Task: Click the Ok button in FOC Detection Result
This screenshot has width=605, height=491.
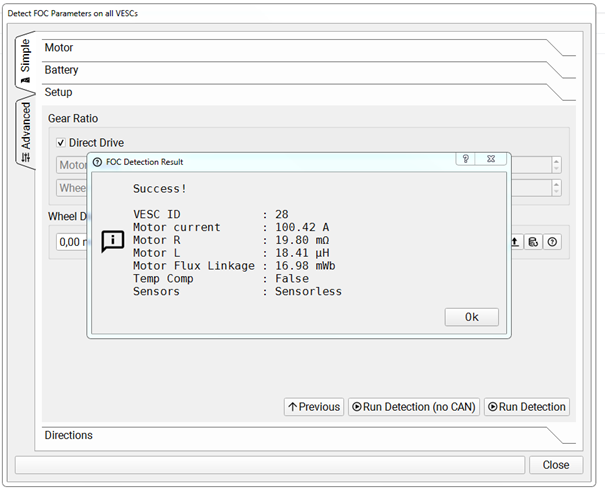Action: tap(471, 317)
